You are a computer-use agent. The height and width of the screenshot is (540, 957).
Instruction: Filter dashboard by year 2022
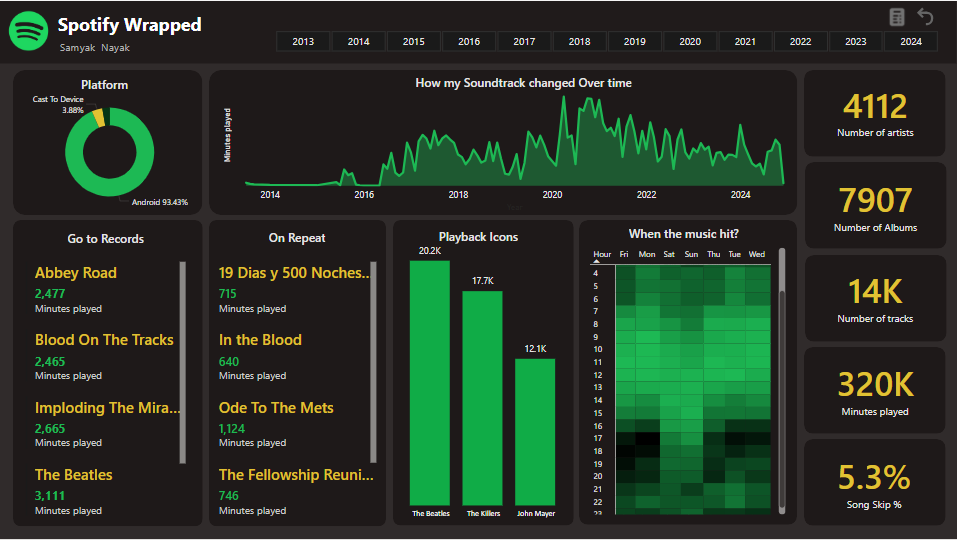(800, 41)
